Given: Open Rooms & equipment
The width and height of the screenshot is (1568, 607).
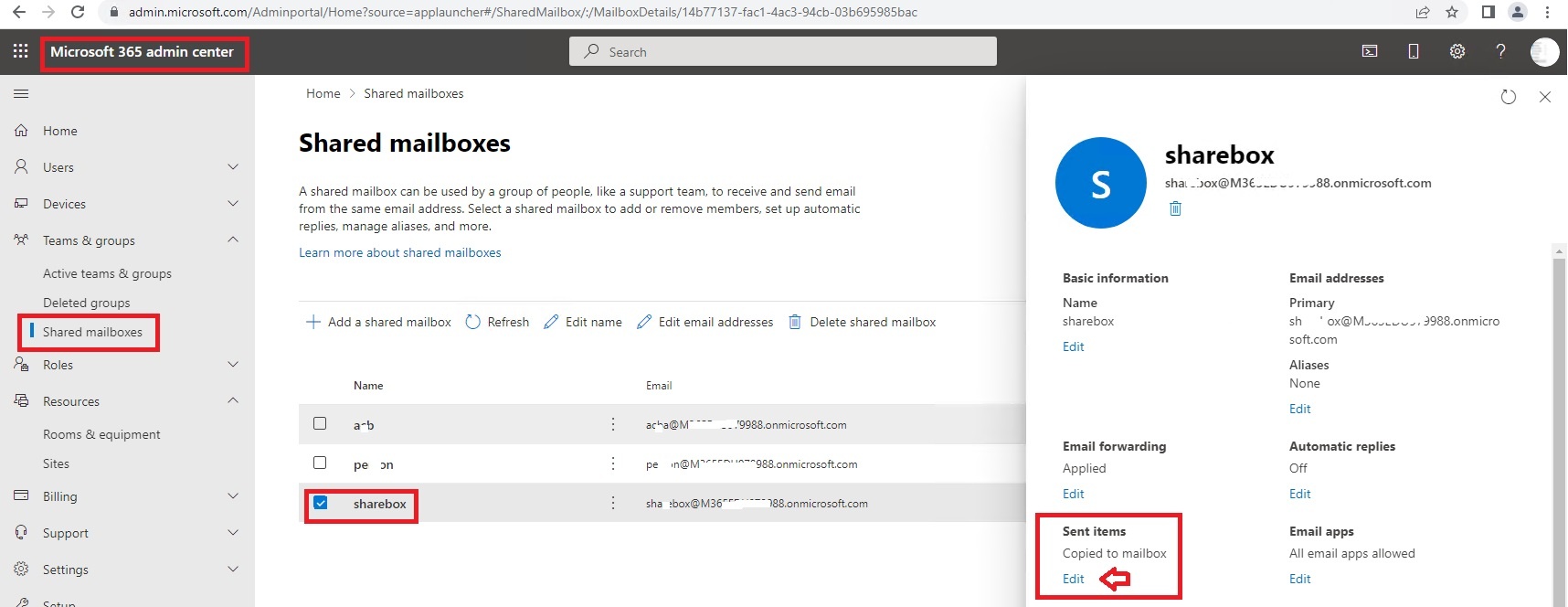Looking at the screenshot, I should pos(101,434).
